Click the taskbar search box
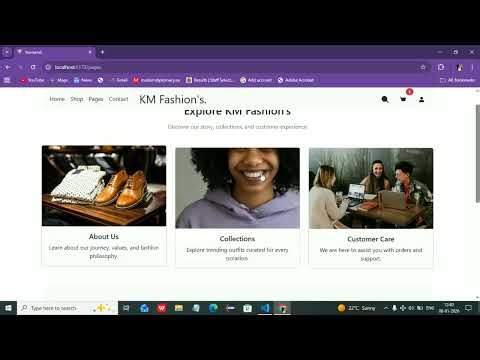The width and height of the screenshot is (480, 360). click(68, 308)
